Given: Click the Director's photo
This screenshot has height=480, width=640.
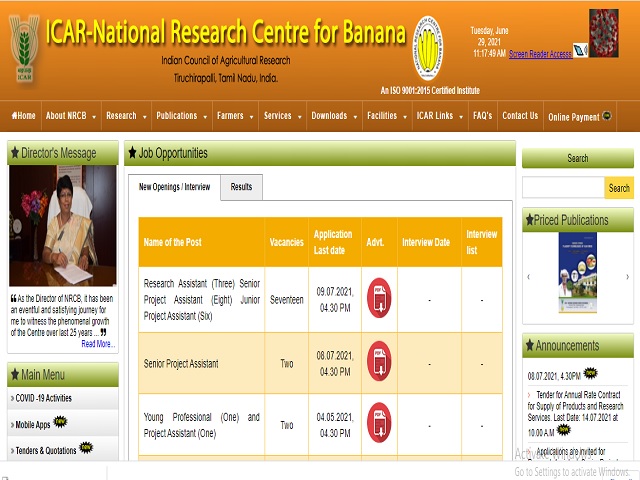Looking at the screenshot, I should [63, 226].
